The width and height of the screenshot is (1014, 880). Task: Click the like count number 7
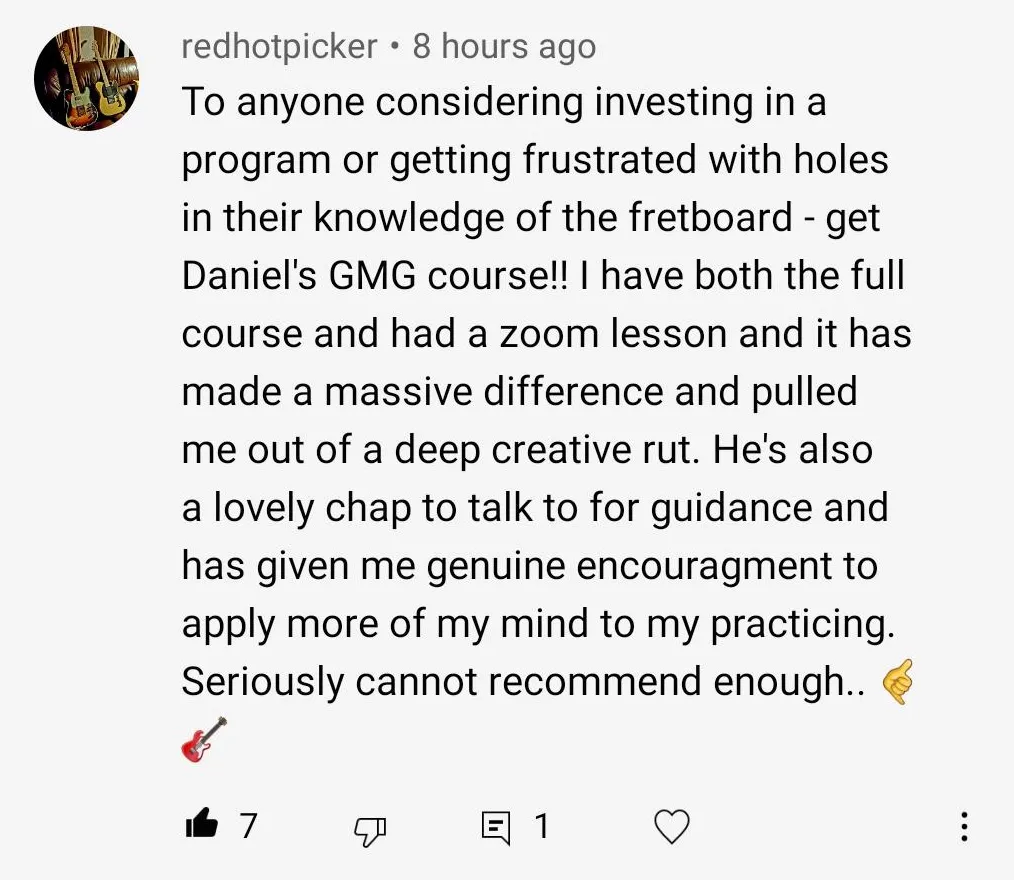[x=248, y=825]
